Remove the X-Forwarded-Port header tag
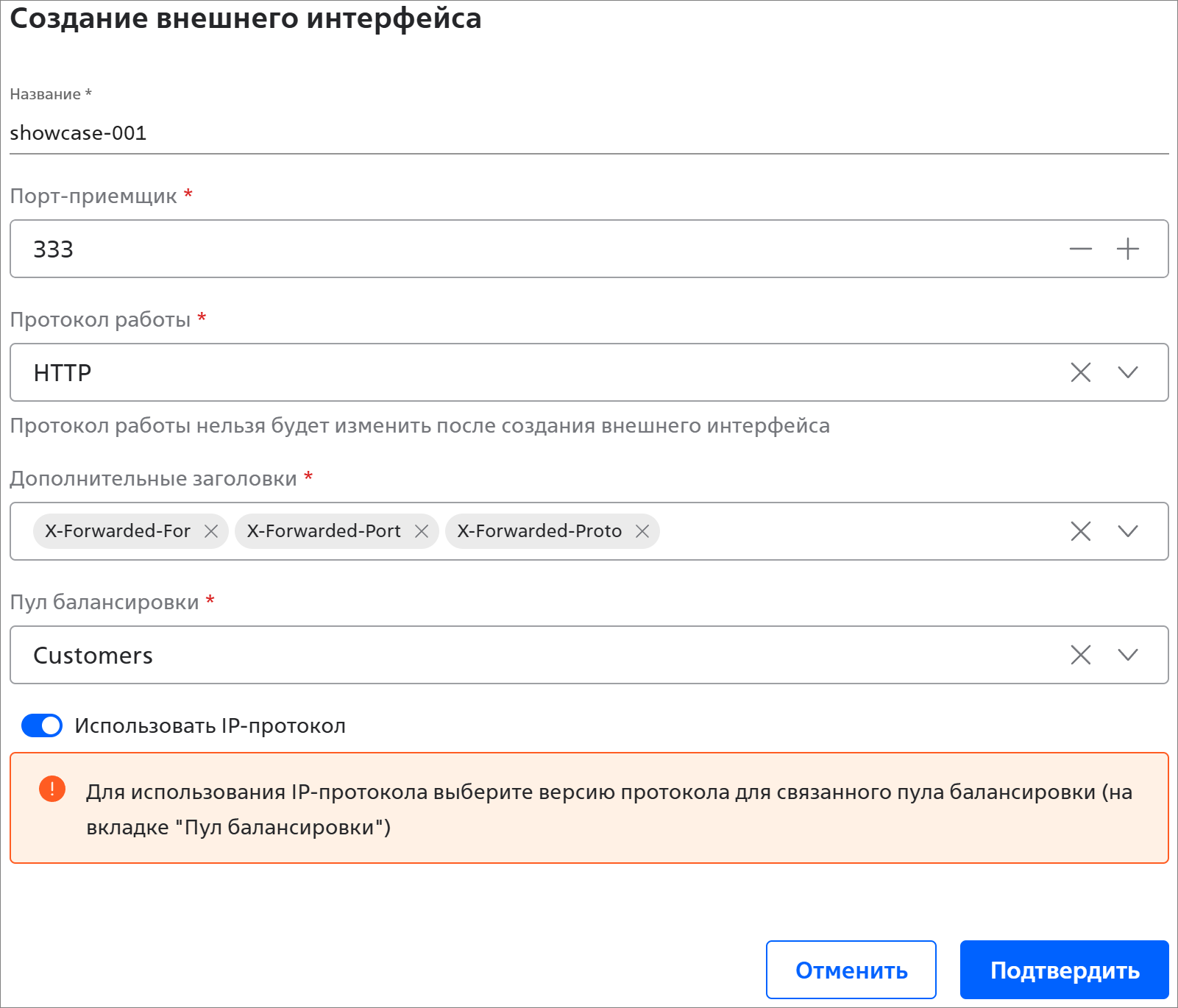Image resolution: width=1178 pixels, height=1008 pixels. click(422, 531)
